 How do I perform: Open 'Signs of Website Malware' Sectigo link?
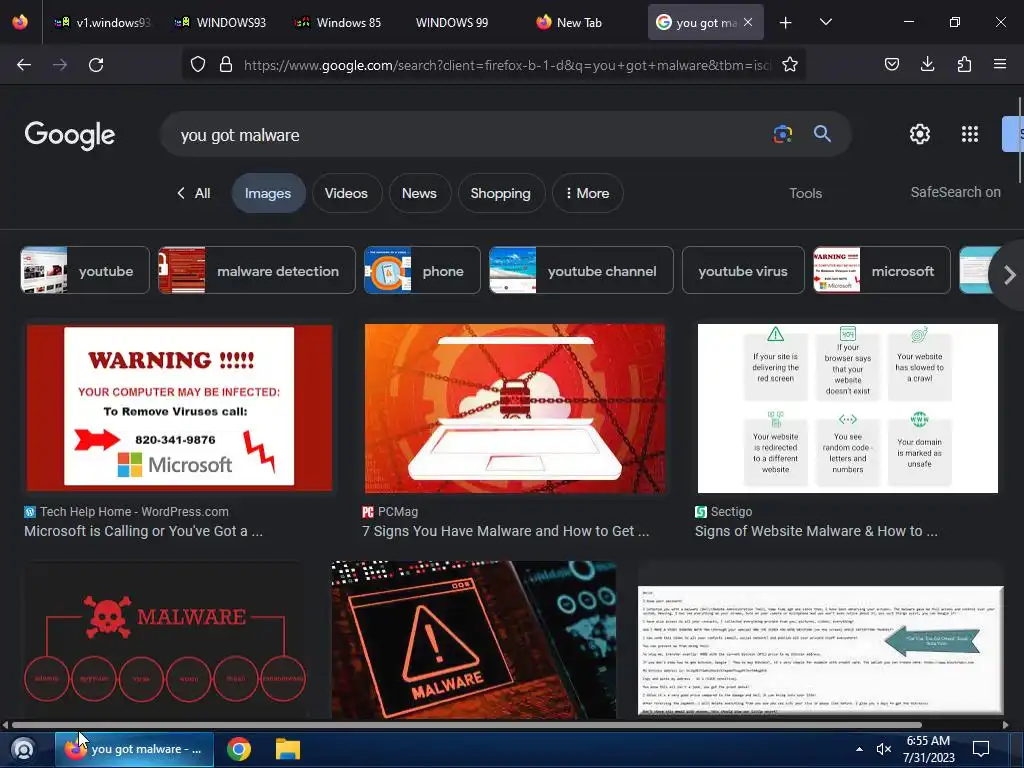(x=816, y=531)
